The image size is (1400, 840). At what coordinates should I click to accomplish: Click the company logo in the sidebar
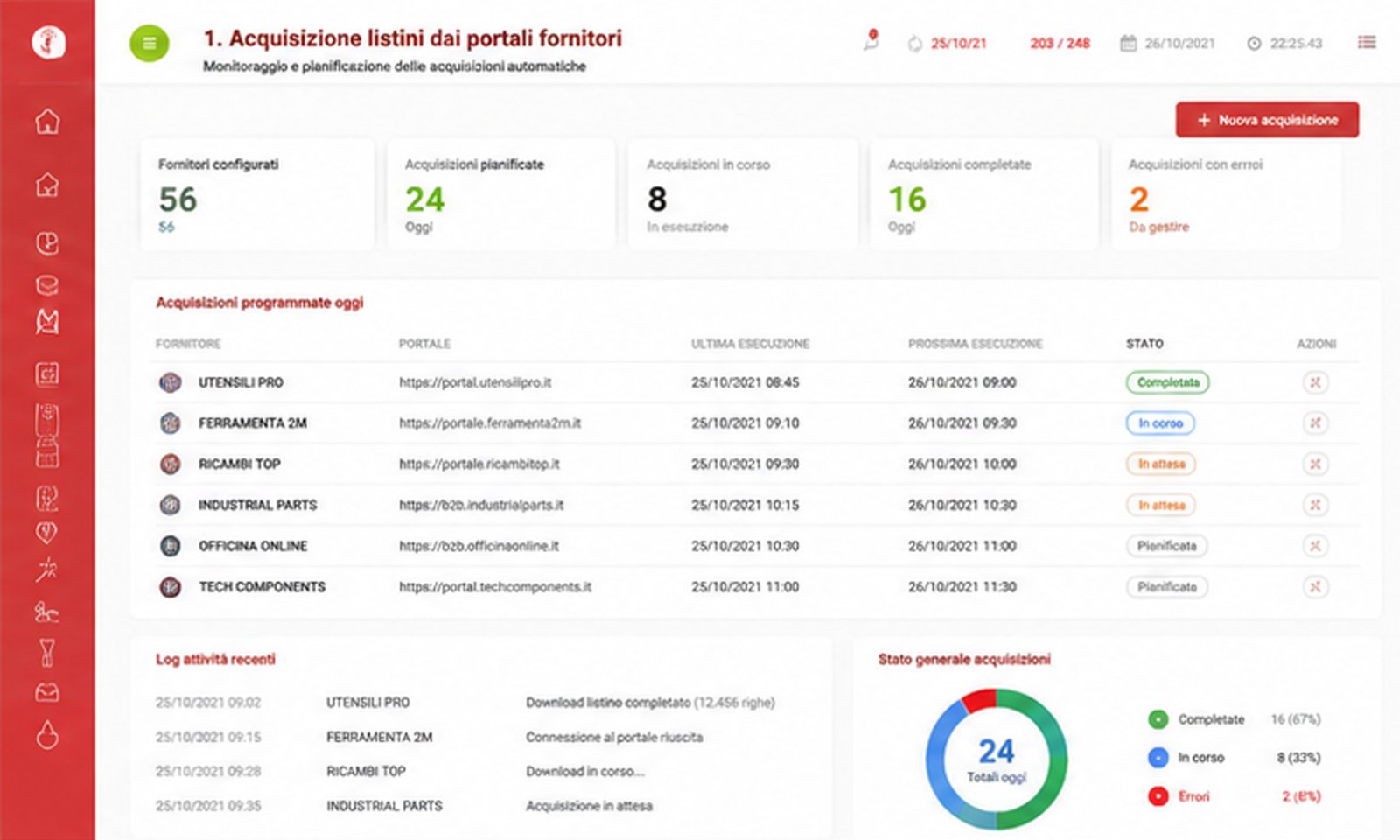(48, 41)
